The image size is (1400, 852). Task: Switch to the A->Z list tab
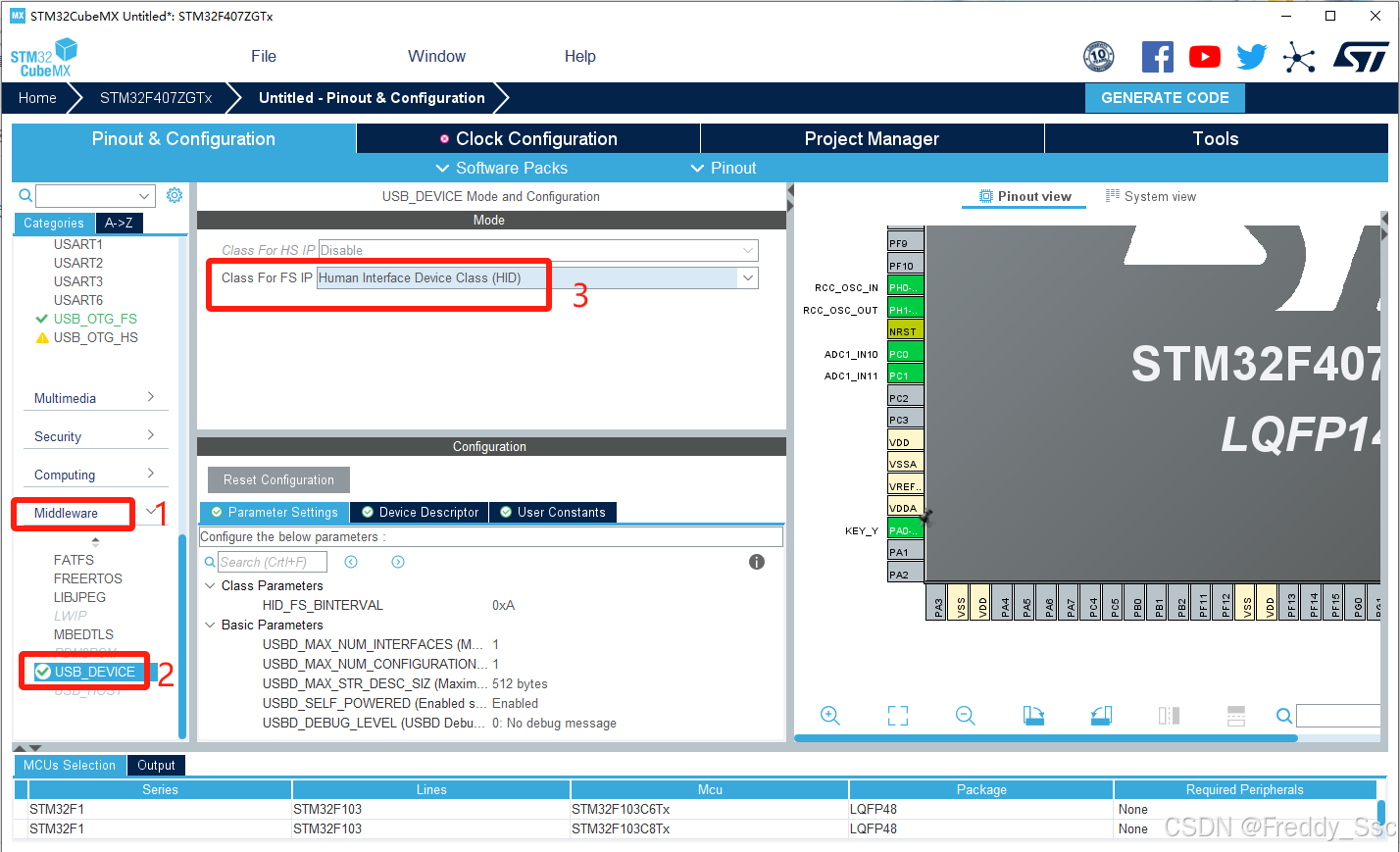point(120,223)
